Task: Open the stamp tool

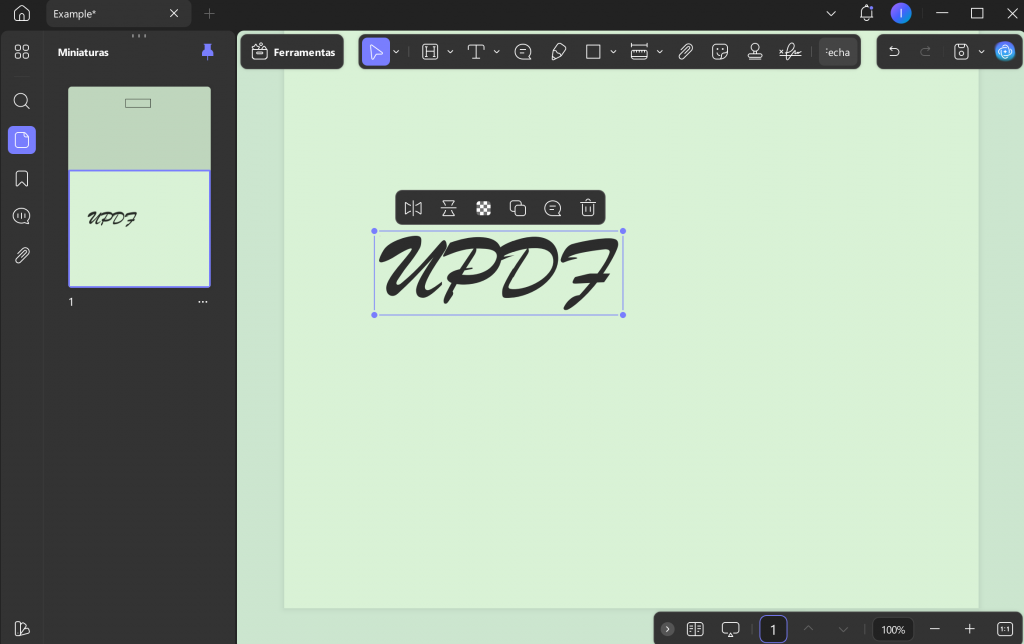Action: click(x=755, y=52)
